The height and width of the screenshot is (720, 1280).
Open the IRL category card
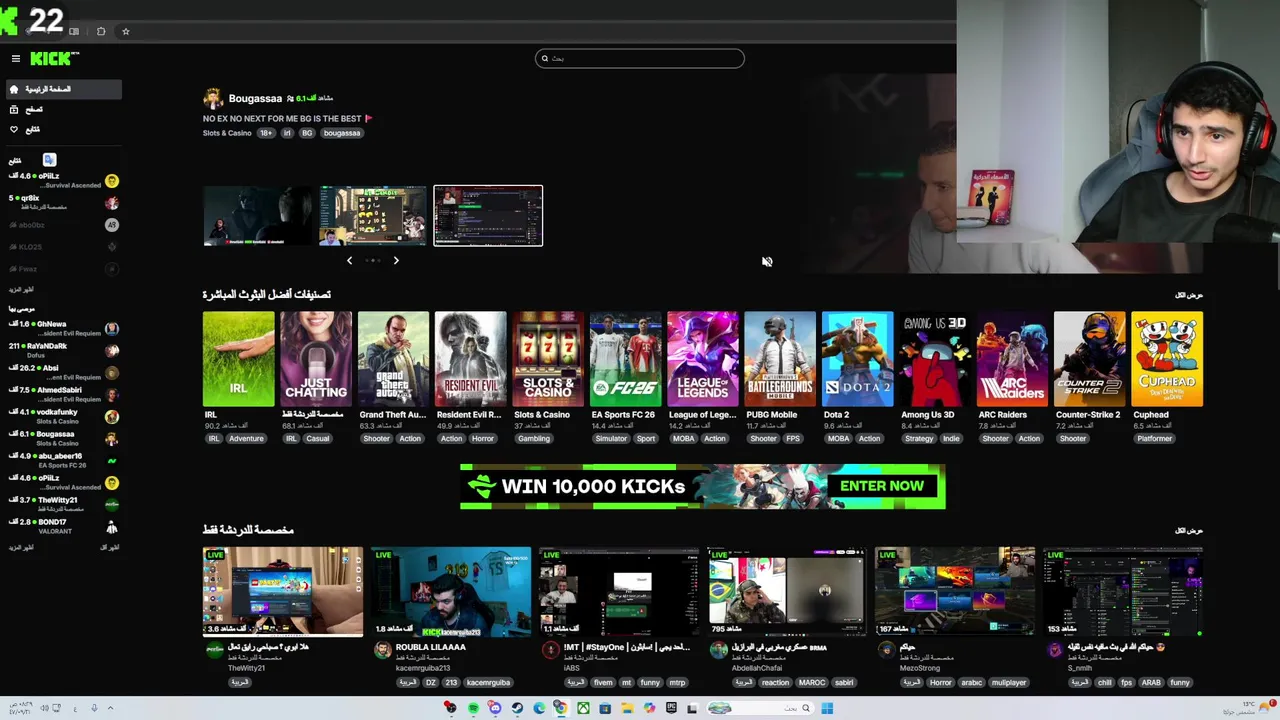(238, 359)
